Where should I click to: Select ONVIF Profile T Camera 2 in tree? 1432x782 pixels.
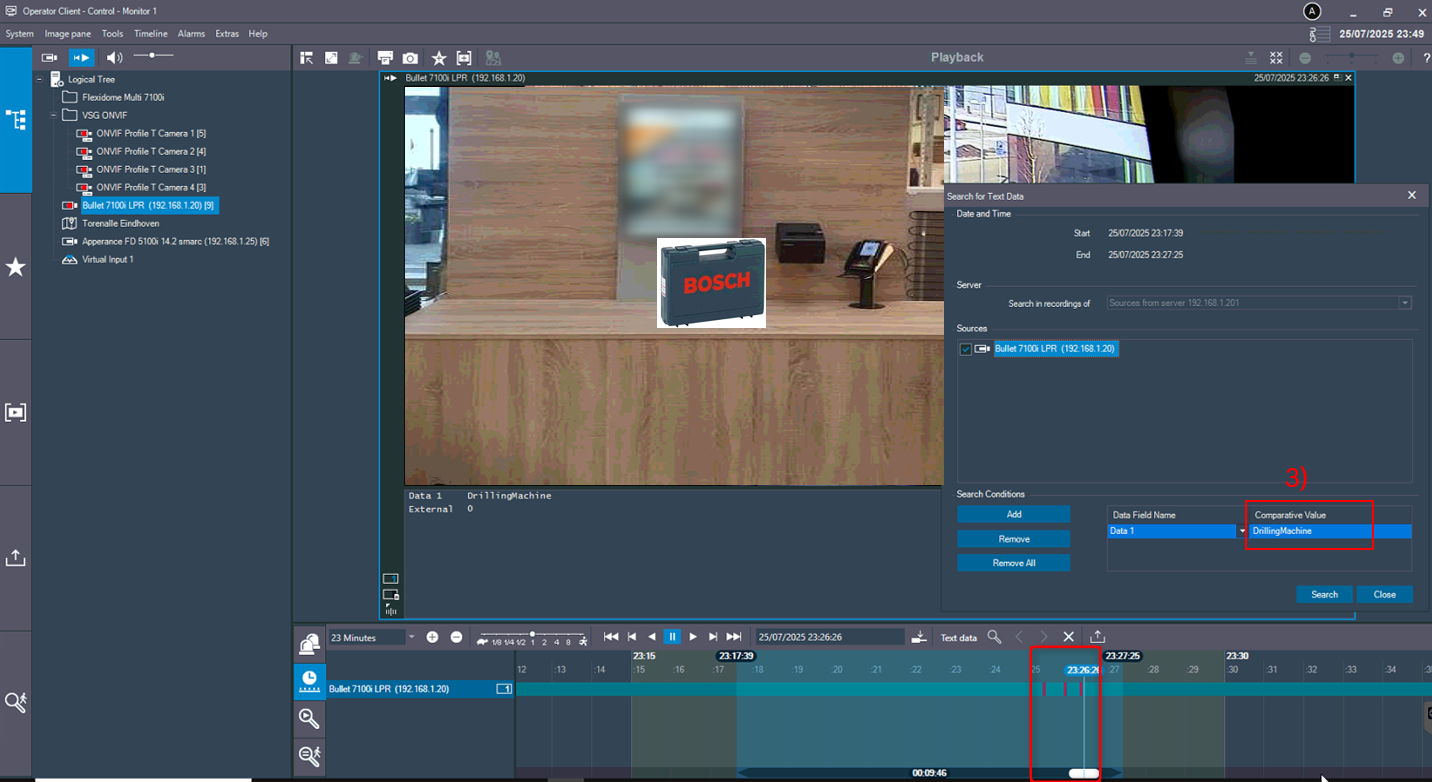point(144,151)
